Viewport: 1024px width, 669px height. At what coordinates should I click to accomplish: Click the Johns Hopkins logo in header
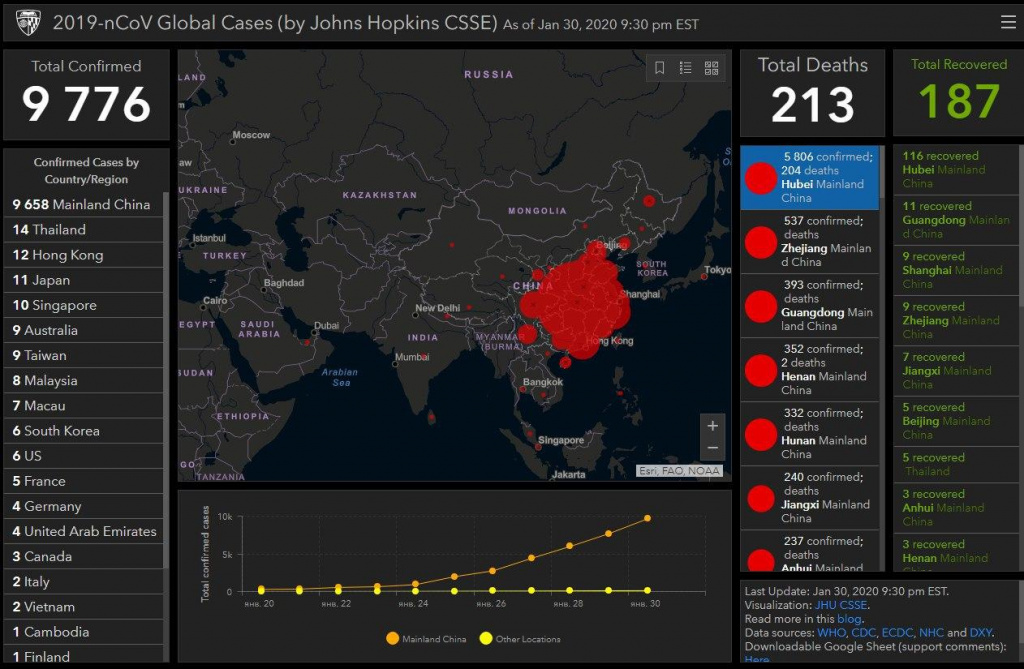tap(27, 22)
